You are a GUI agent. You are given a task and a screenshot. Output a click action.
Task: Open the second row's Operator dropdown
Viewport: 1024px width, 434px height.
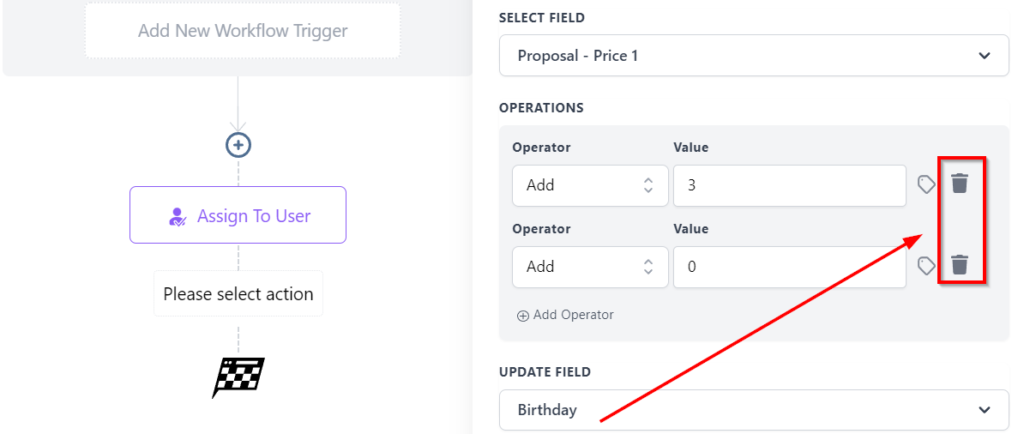click(588, 267)
